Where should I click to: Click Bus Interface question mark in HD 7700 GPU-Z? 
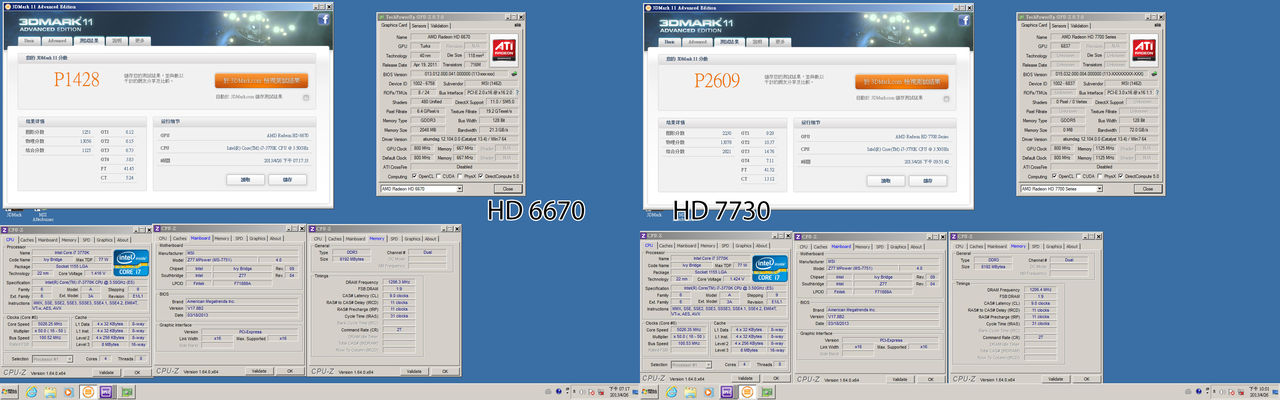pyautogui.click(x=1153, y=92)
